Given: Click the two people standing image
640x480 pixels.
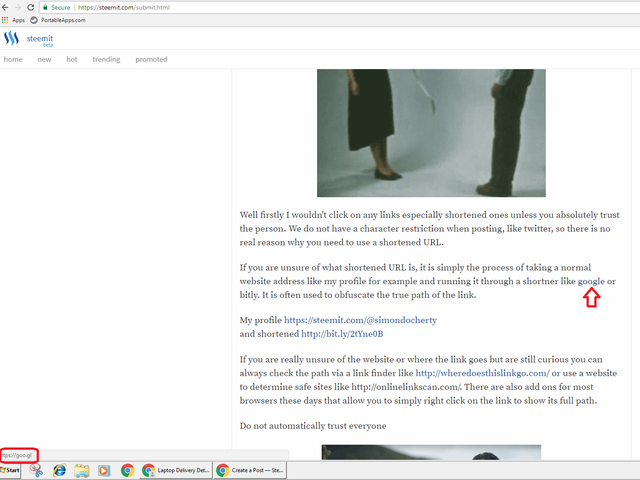Looking at the screenshot, I should tap(431, 133).
